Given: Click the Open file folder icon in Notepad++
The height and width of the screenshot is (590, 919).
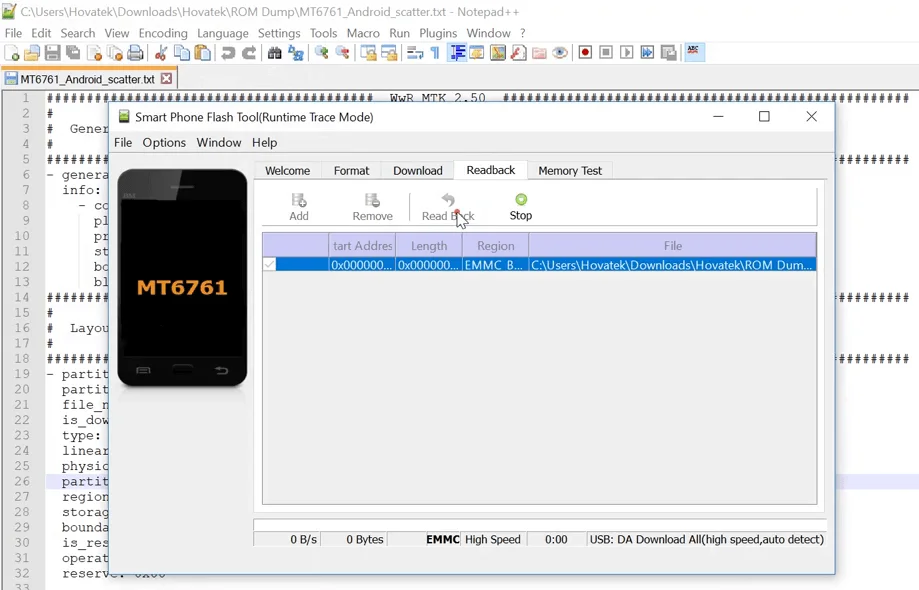Looking at the screenshot, I should (x=32, y=53).
